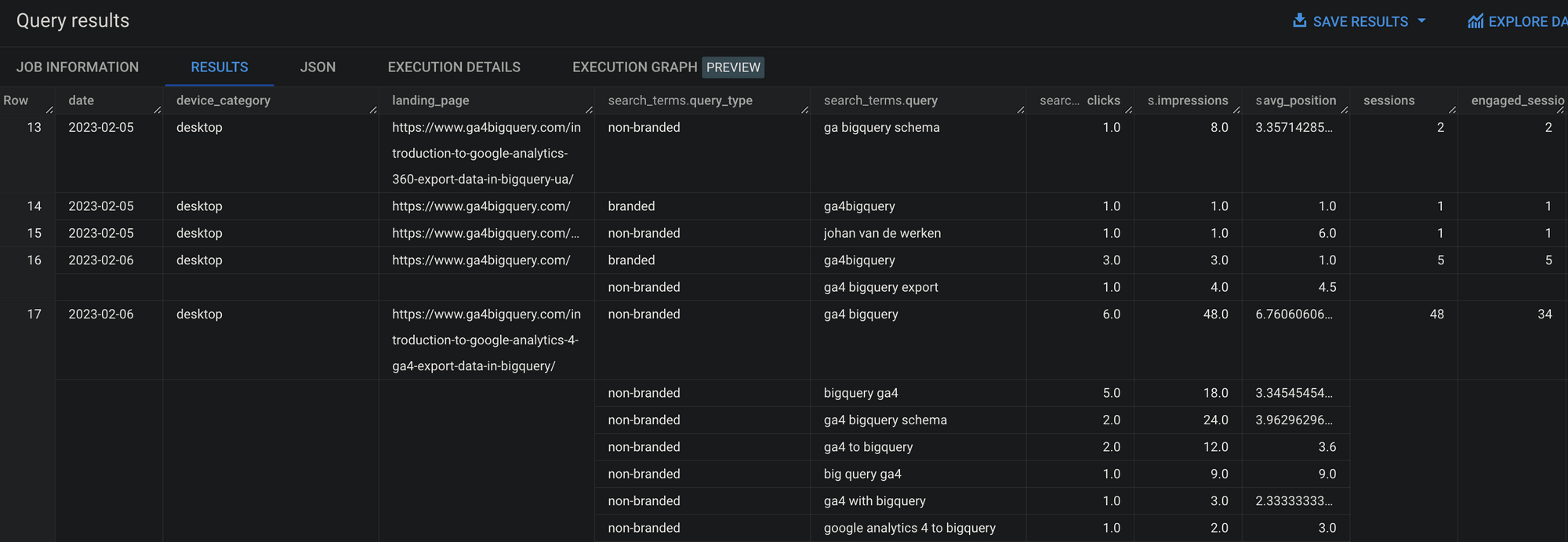Click the 360-export-data landing page URL in row 13

pos(487,153)
